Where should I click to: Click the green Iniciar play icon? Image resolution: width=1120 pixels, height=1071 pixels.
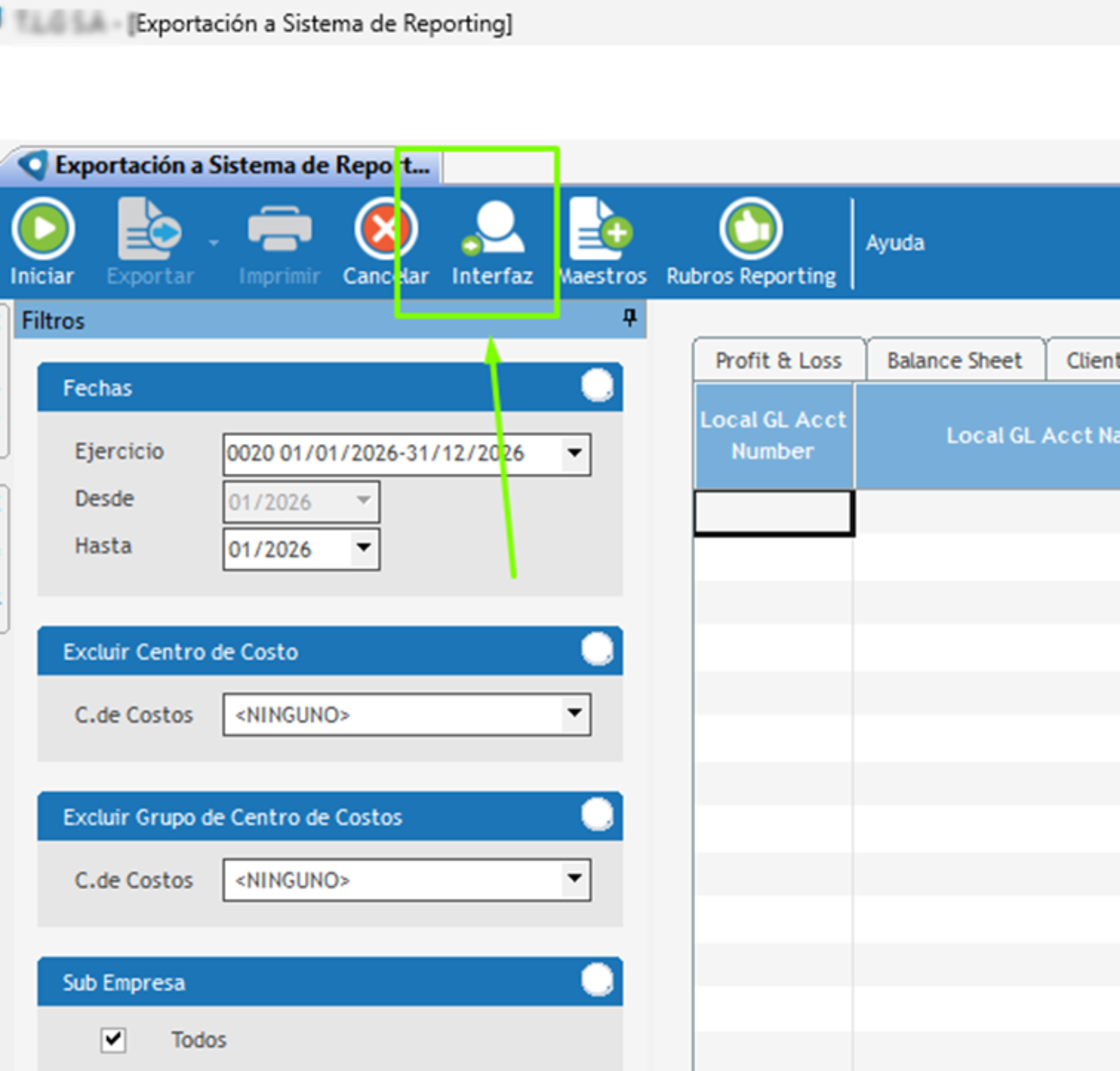pos(43,229)
